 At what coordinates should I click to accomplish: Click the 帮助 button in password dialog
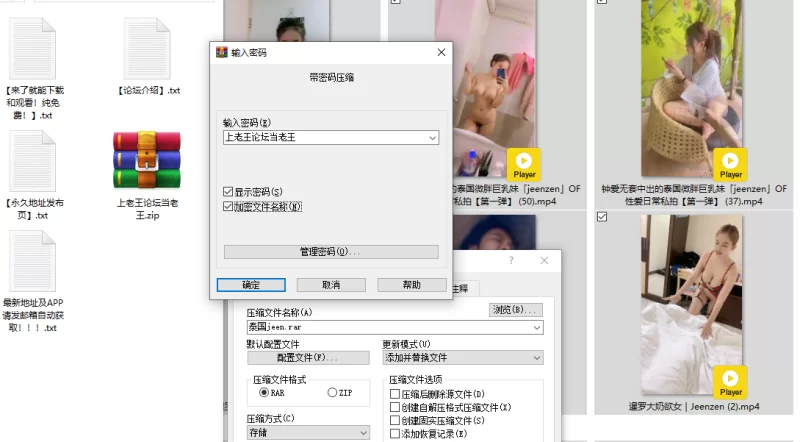(412, 285)
